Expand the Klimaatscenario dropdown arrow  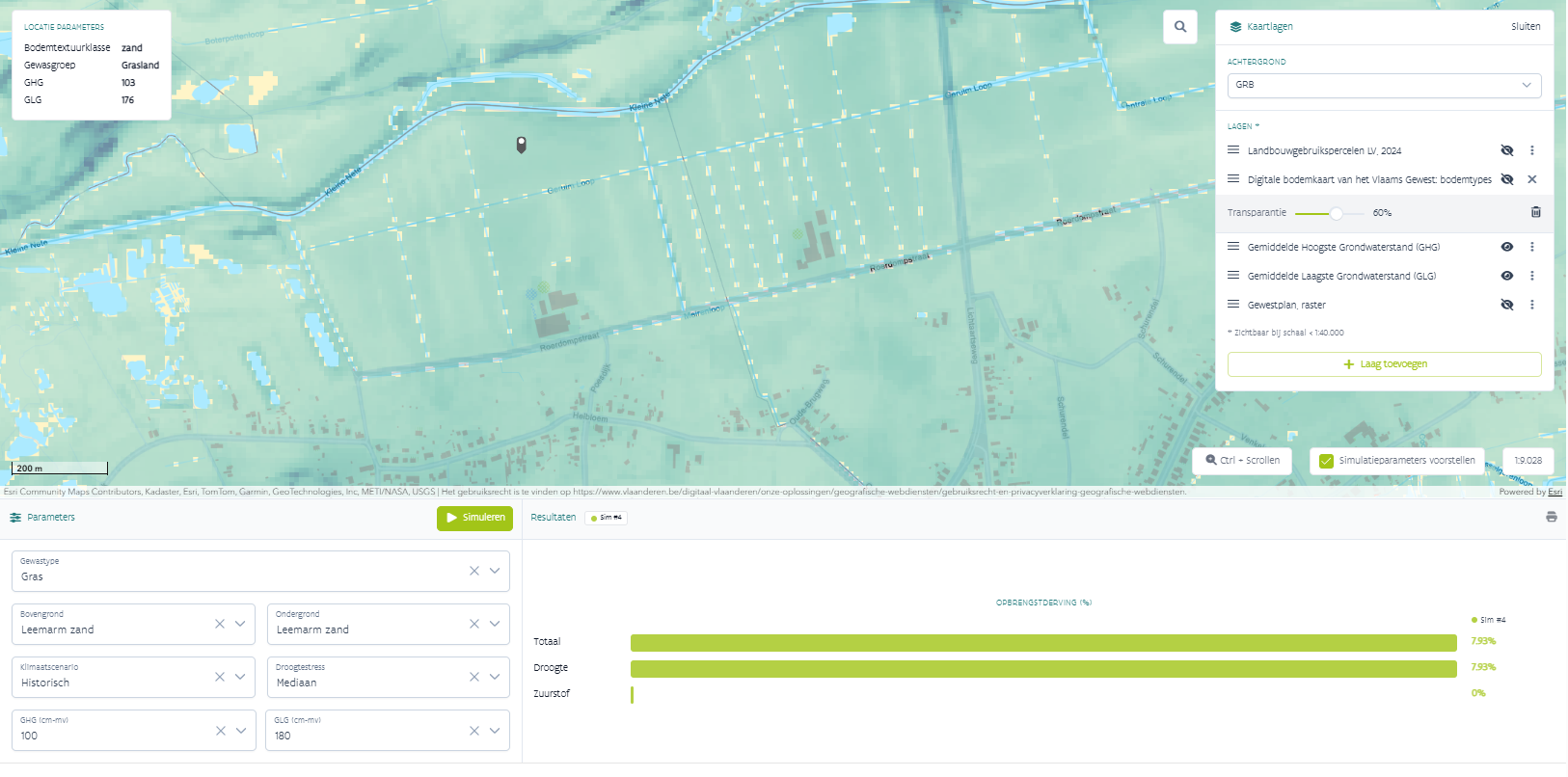pyautogui.click(x=240, y=677)
